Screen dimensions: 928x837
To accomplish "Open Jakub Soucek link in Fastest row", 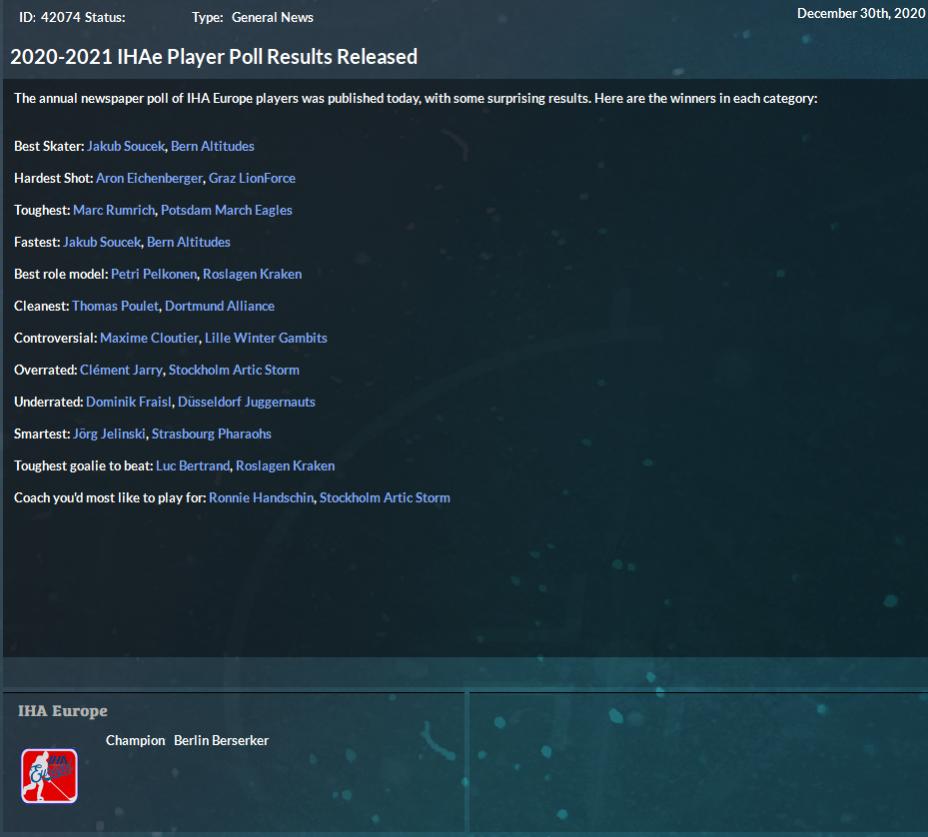I will pyautogui.click(x=102, y=242).
